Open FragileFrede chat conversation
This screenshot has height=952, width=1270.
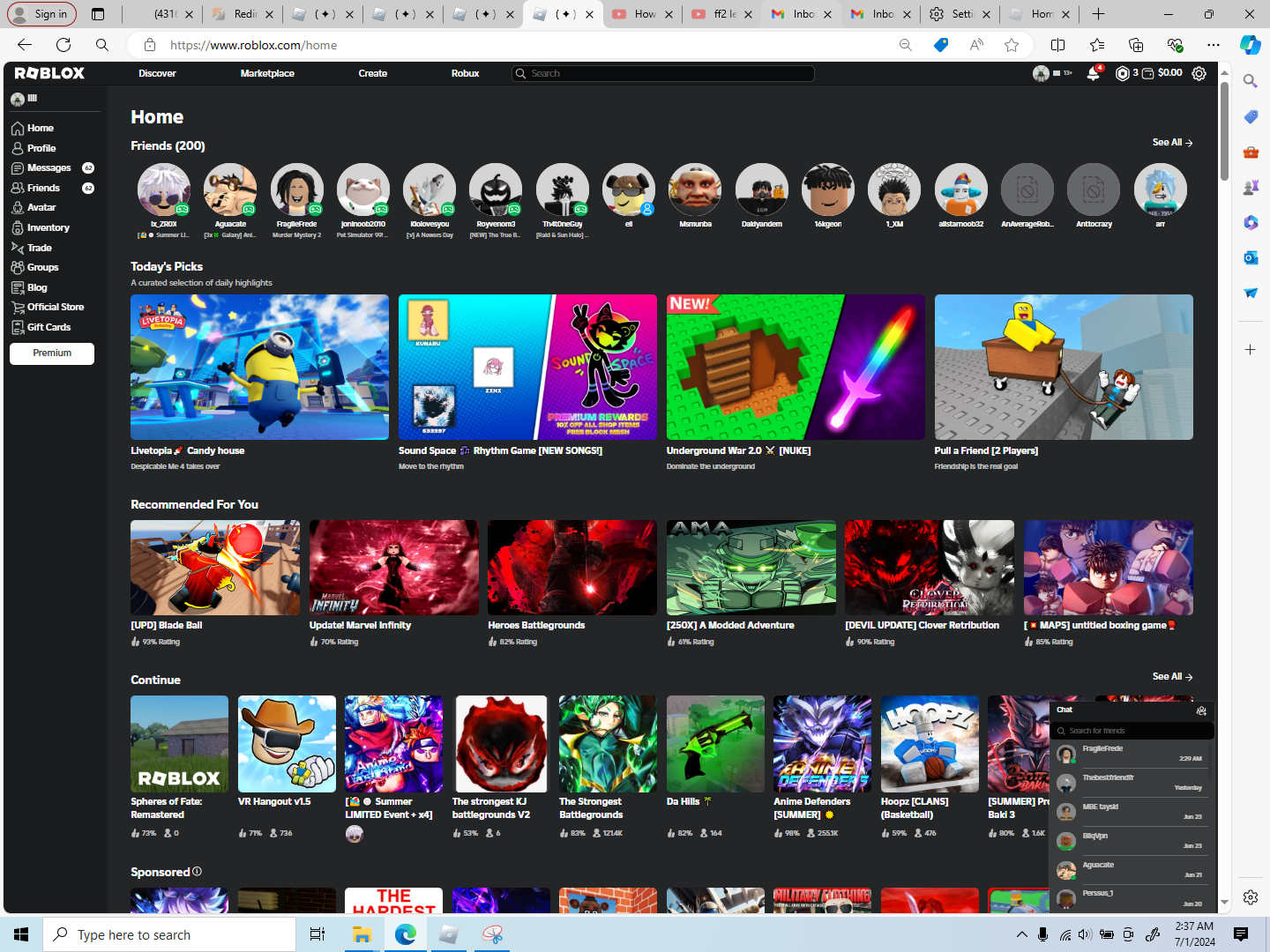(1132, 754)
